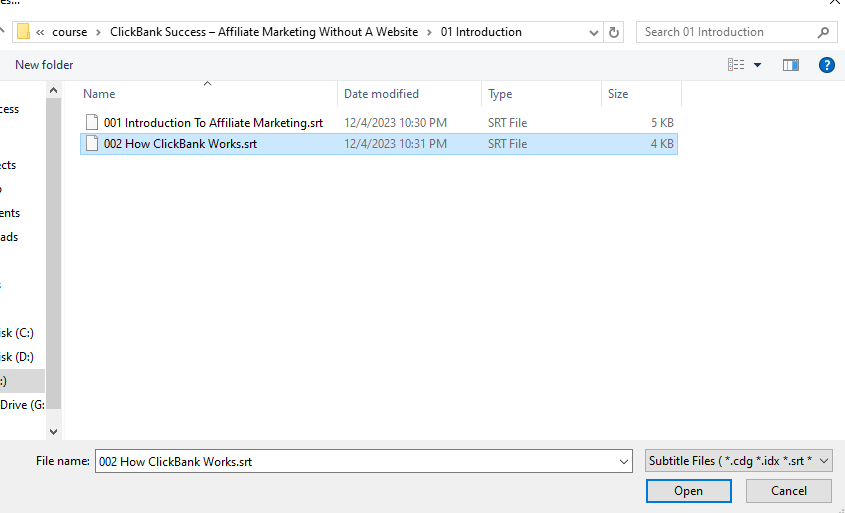
Task: Click file icon of 001 Introduction srt
Action: pos(92,123)
